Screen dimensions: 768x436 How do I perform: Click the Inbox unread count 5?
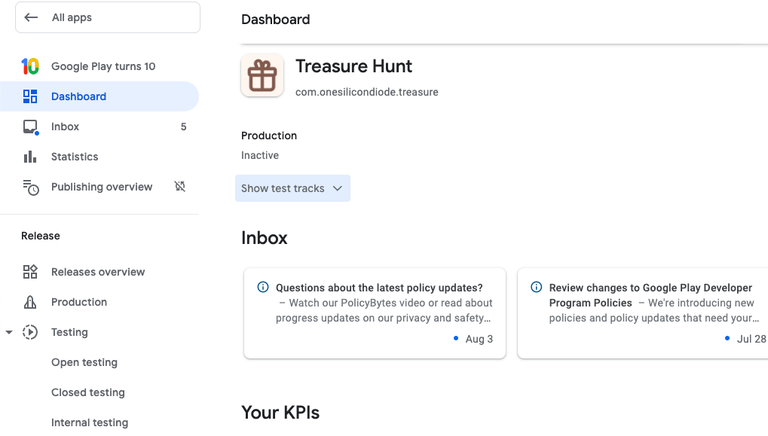coord(184,127)
